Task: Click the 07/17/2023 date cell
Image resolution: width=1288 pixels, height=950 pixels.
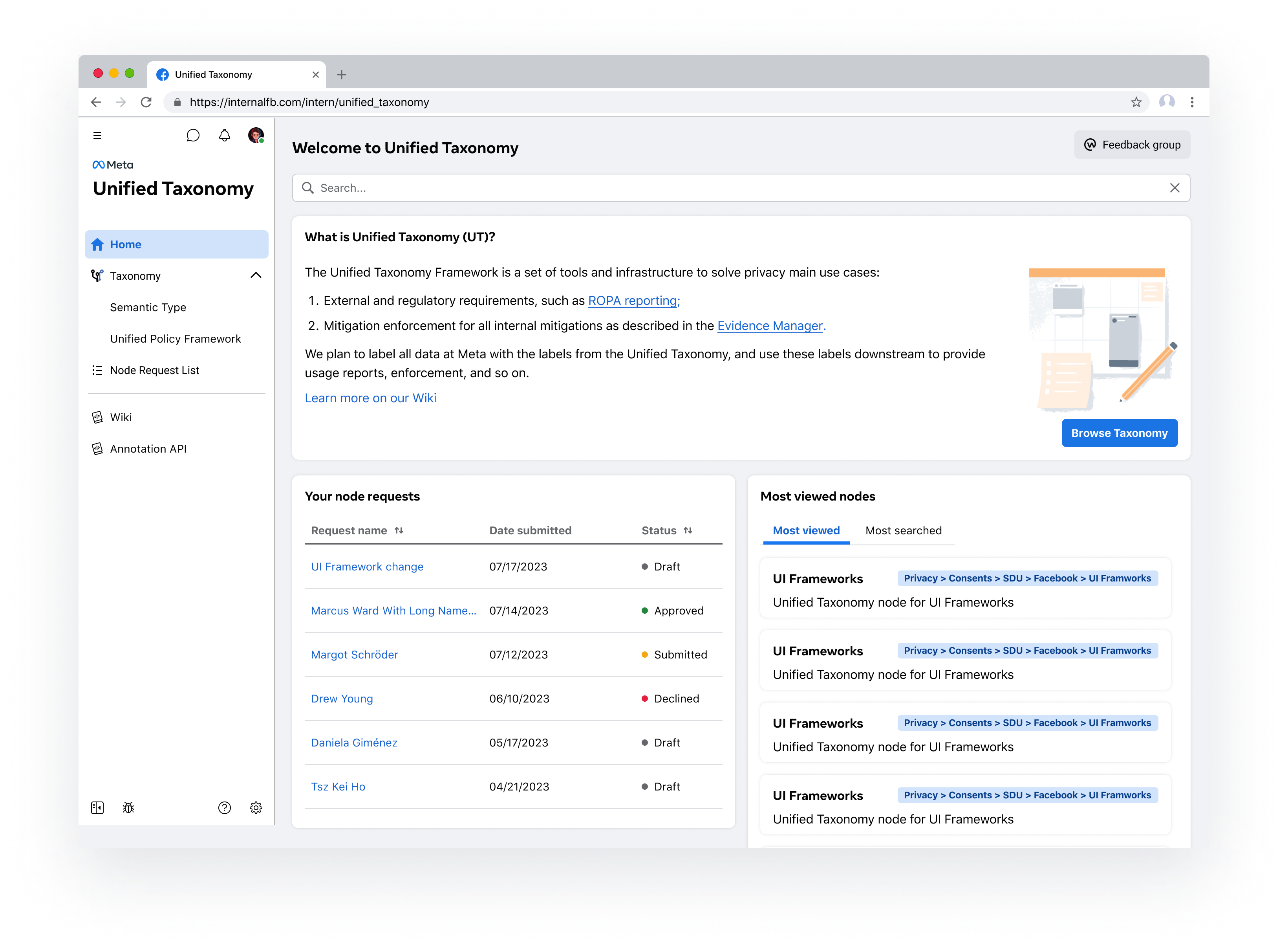Action: tap(518, 567)
